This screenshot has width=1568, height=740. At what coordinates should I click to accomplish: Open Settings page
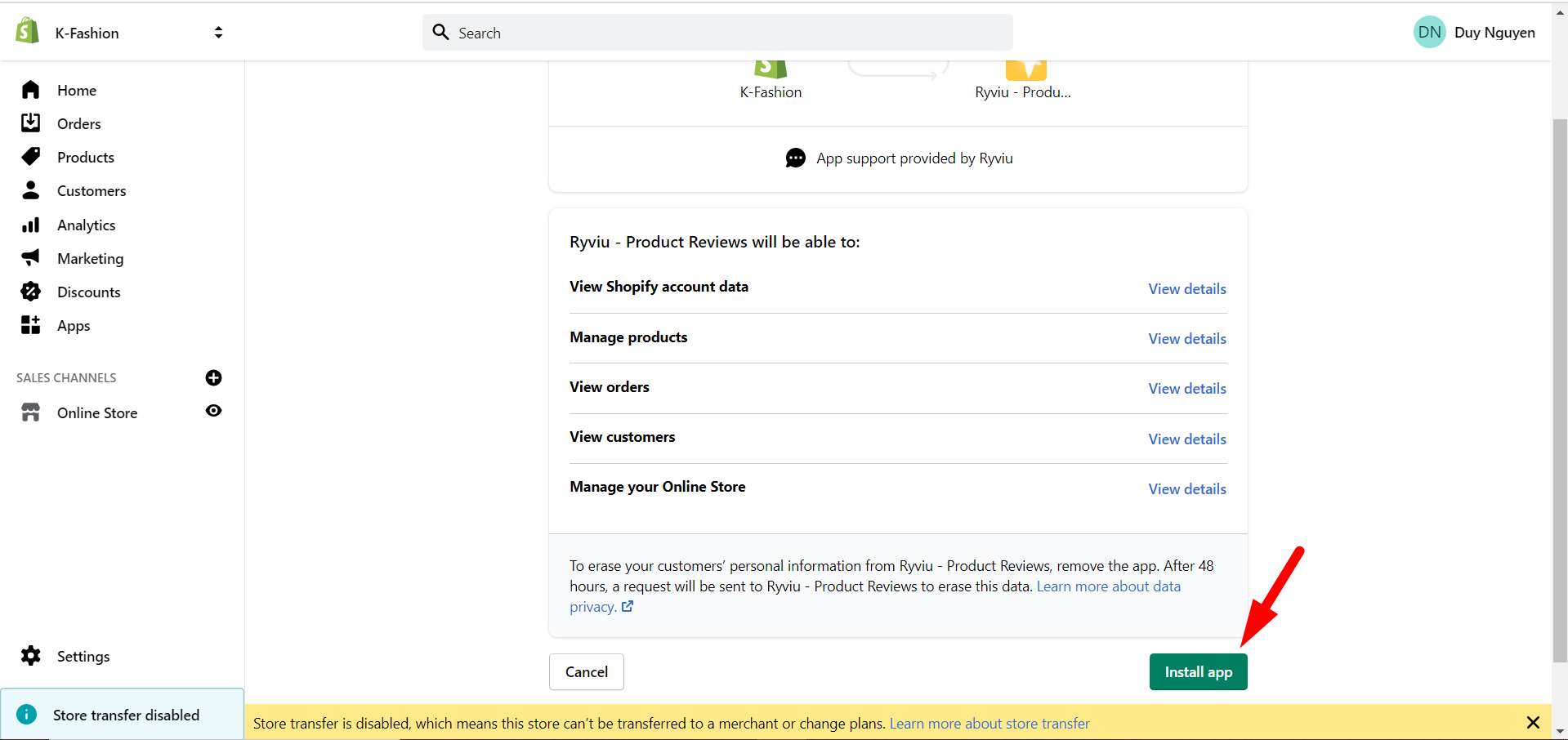(x=83, y=657)
